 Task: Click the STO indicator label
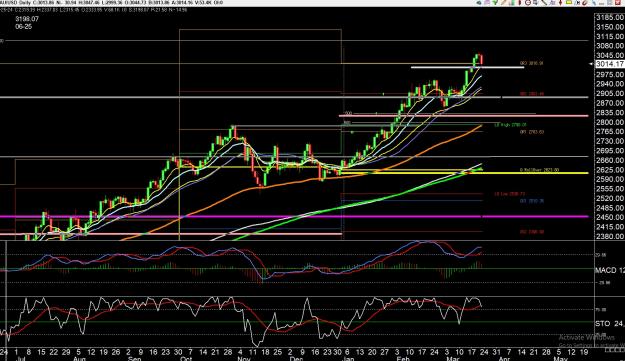610,324
